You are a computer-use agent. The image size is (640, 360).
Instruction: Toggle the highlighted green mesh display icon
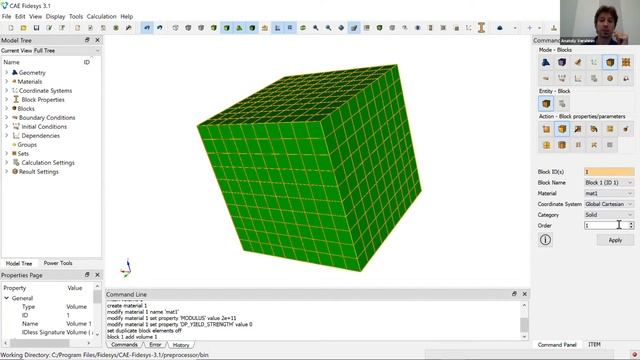pyautogui.click(x=239, y=28)
